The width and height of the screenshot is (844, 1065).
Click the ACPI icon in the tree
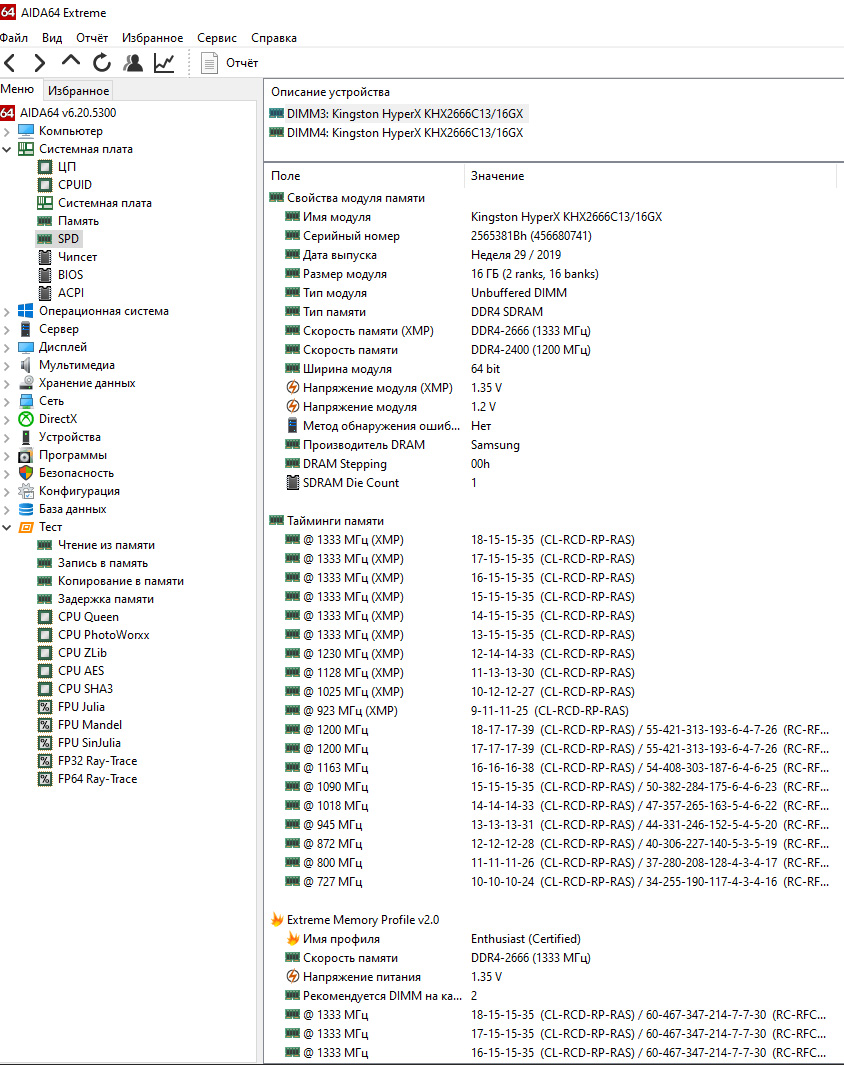pos(45,293)
